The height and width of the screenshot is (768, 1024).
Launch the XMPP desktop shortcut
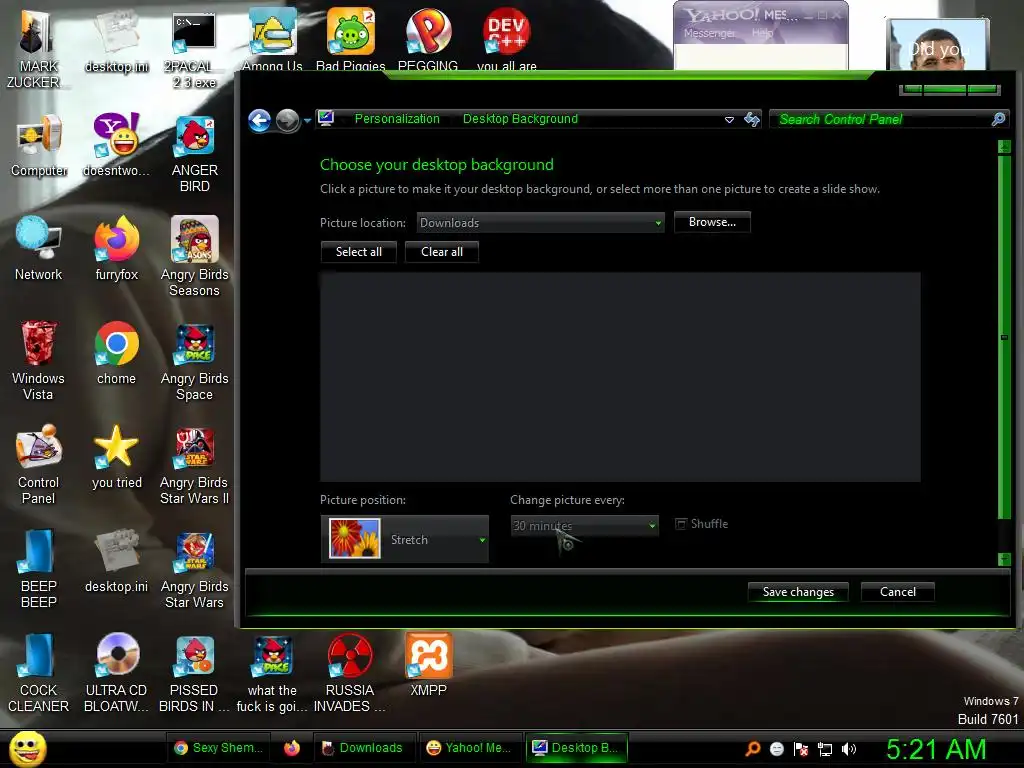coord(428,665)
